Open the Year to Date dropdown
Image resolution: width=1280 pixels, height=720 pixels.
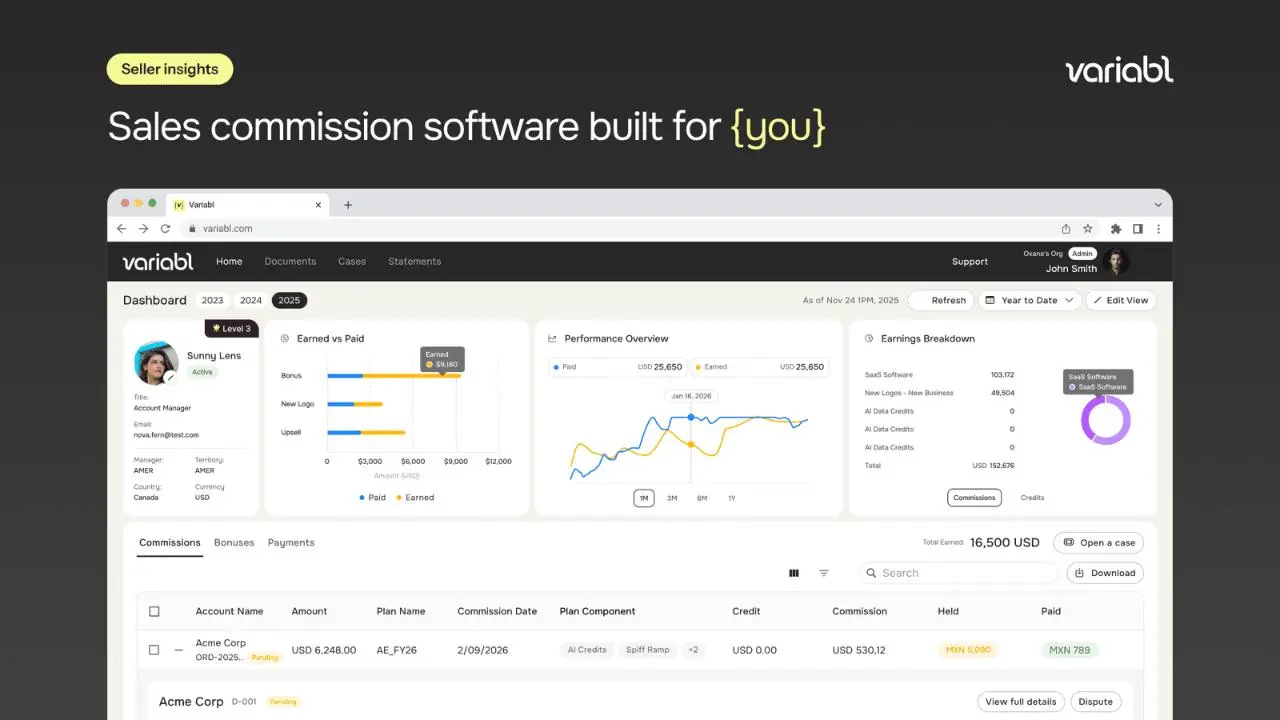[x=1029, y=300]
